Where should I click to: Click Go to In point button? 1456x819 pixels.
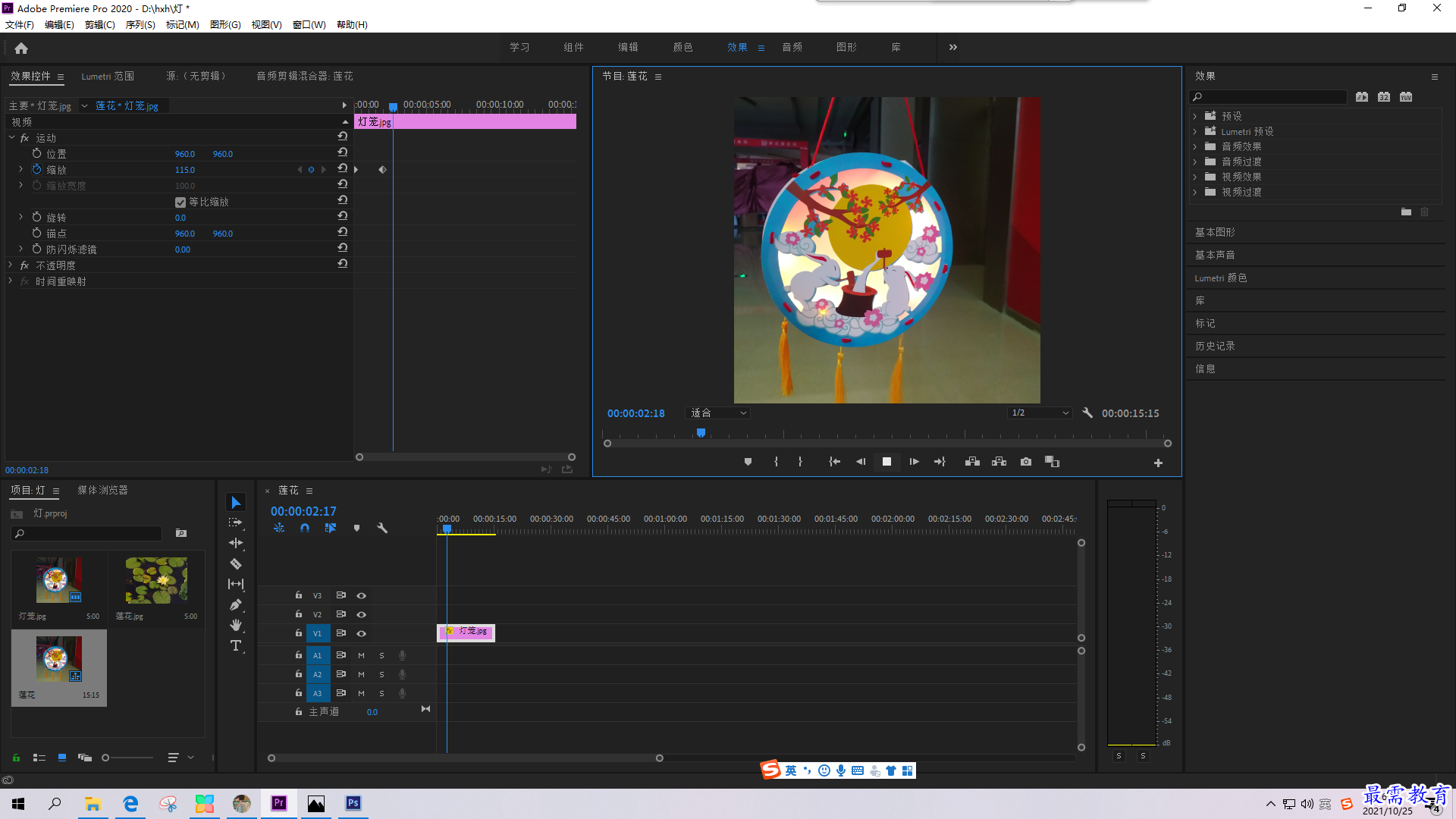pos(834,462)
